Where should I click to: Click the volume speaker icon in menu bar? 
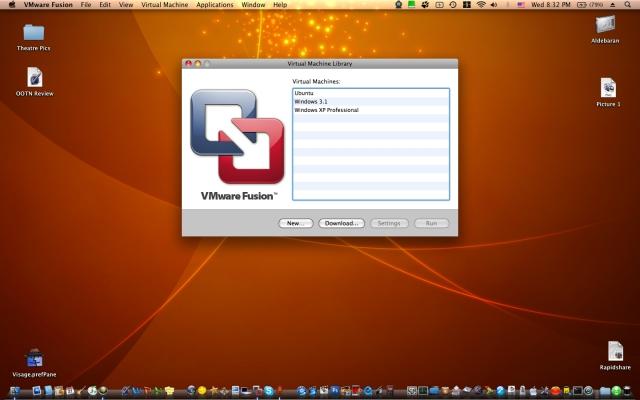click(x=493, y=5)
